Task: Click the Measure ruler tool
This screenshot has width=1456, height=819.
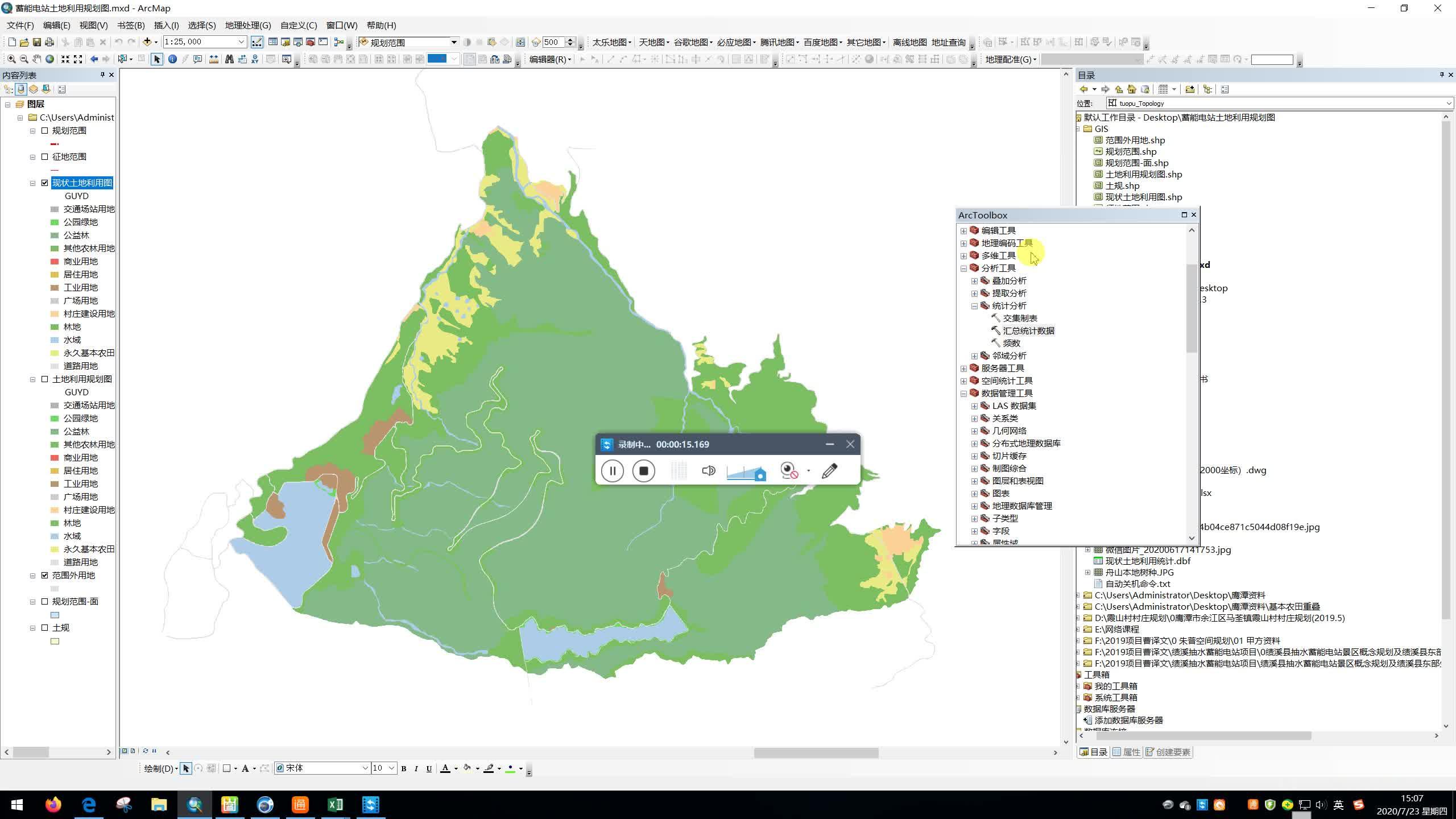Action: coord(214,59)
